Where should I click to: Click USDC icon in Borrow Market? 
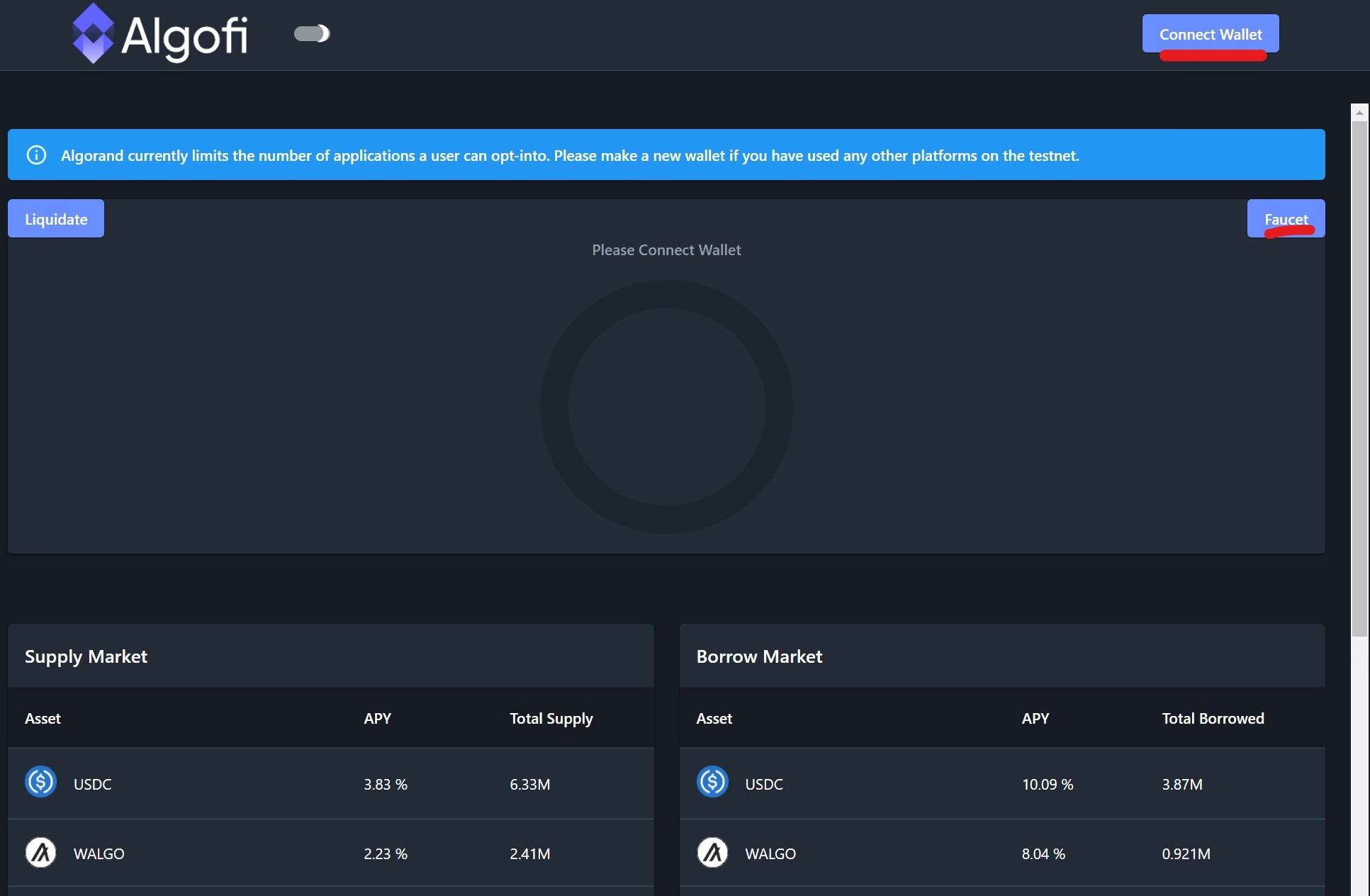[712, 782]
